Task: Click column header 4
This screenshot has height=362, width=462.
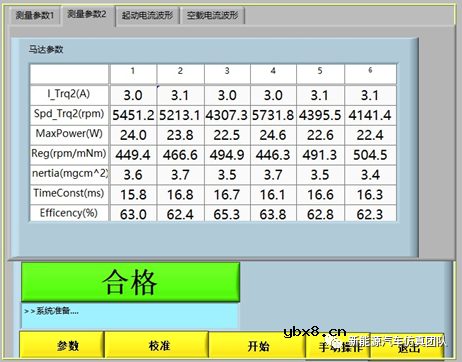Action: point(273,74)
